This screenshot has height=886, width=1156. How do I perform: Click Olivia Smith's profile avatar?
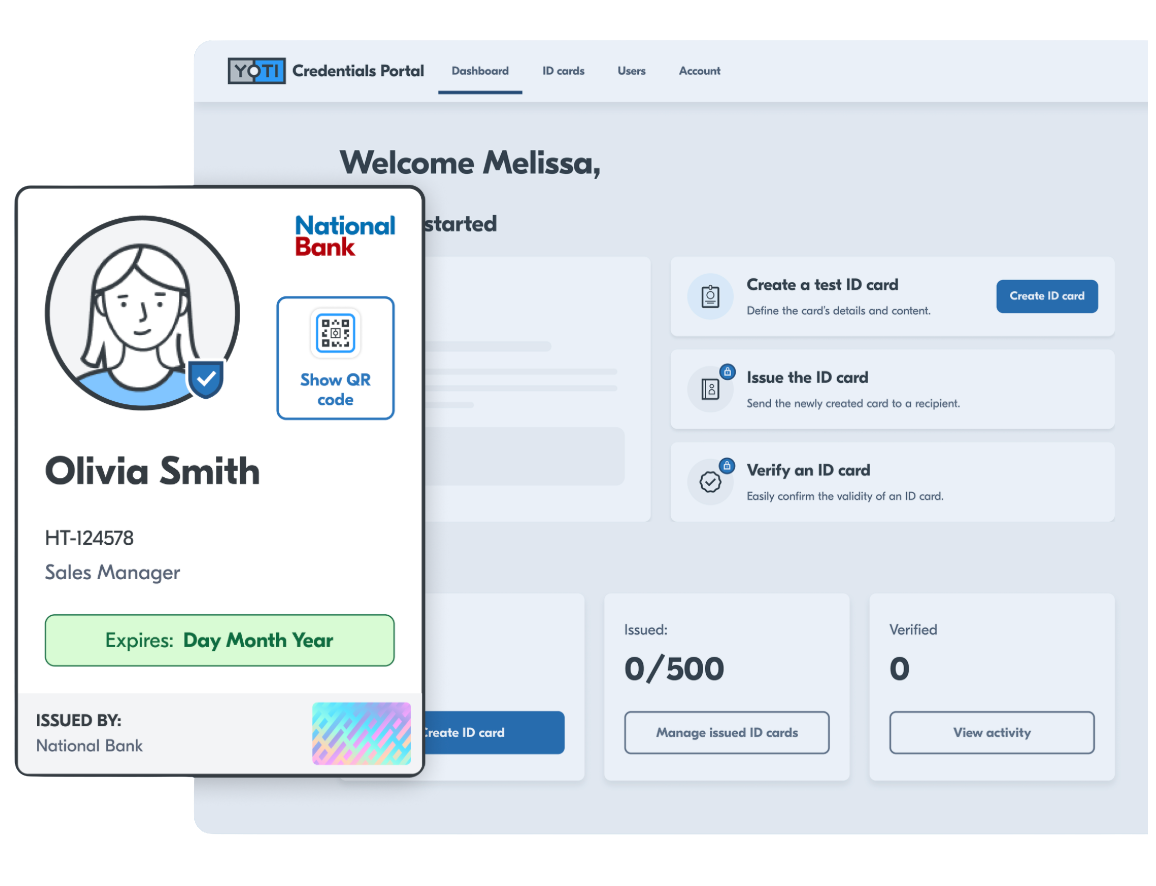tap(142, 313)
